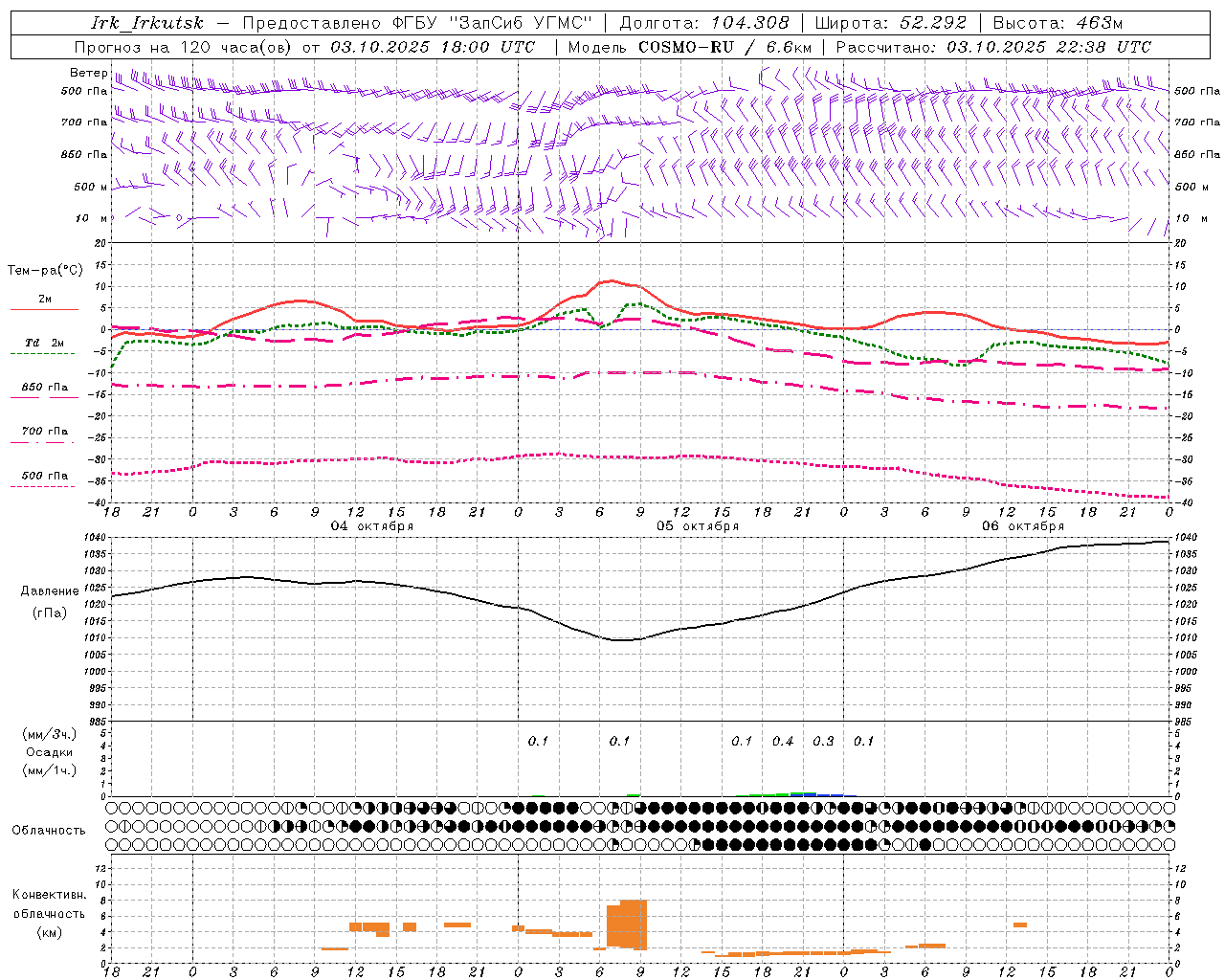Click the "500 м" wind level label on left
This screenshot has width=1225, height=980.
coord(91,187)
